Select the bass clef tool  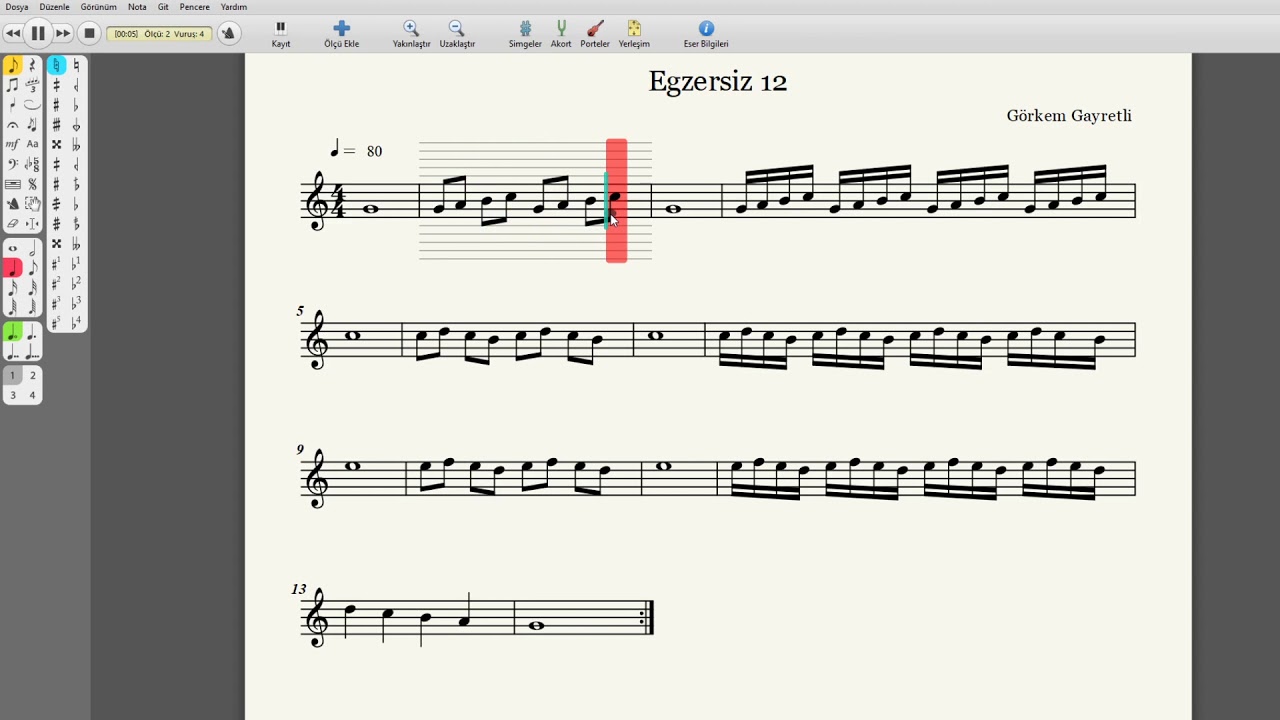(x=12, y=164)
